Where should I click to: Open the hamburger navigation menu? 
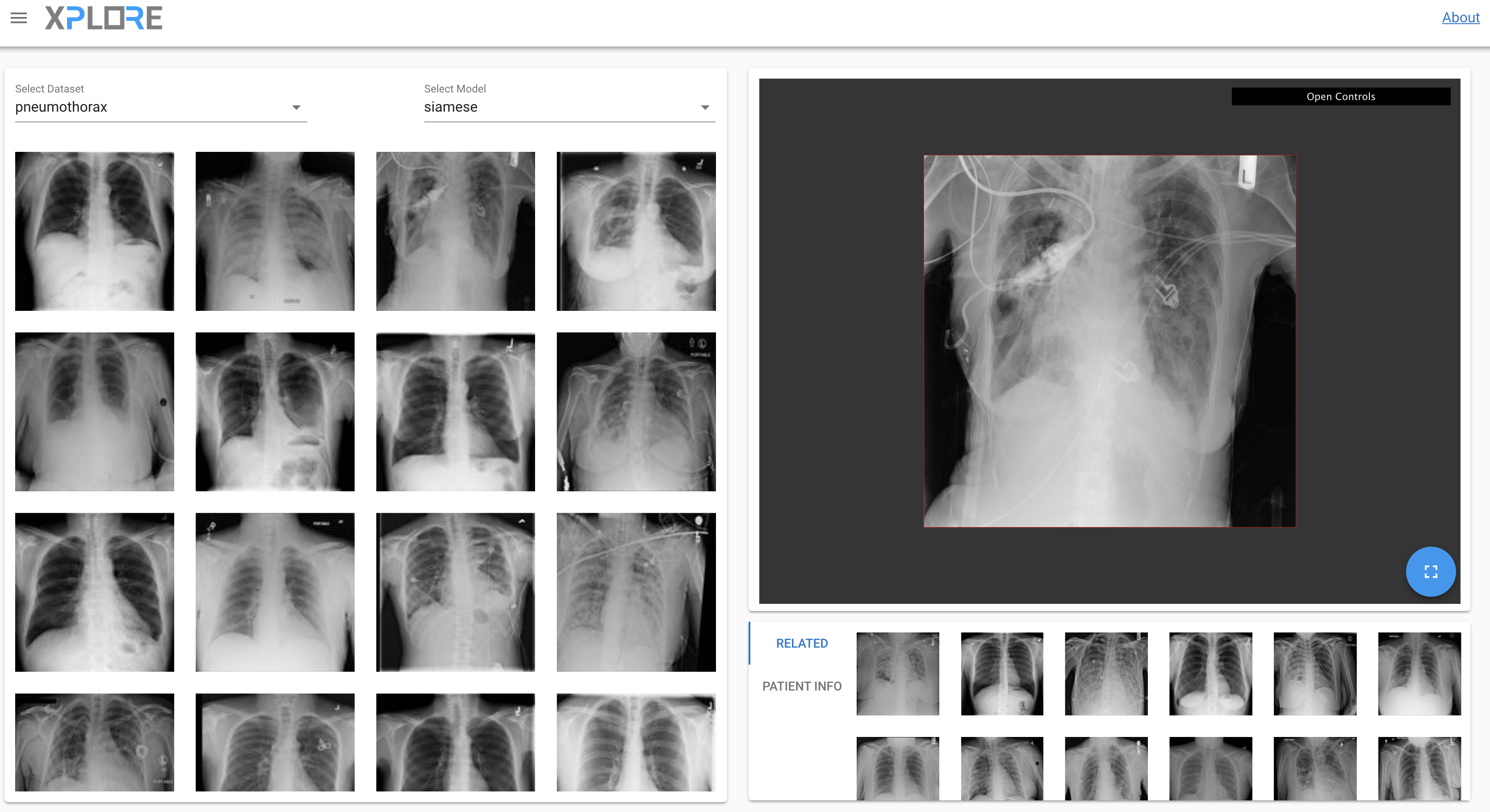point(18,18)
